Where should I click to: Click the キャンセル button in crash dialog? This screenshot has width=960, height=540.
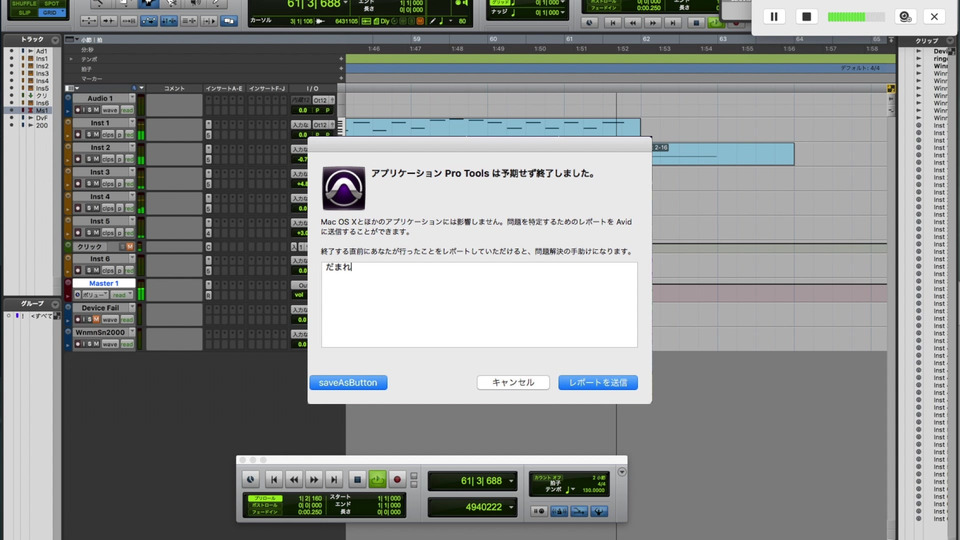(x=513, y=383)
